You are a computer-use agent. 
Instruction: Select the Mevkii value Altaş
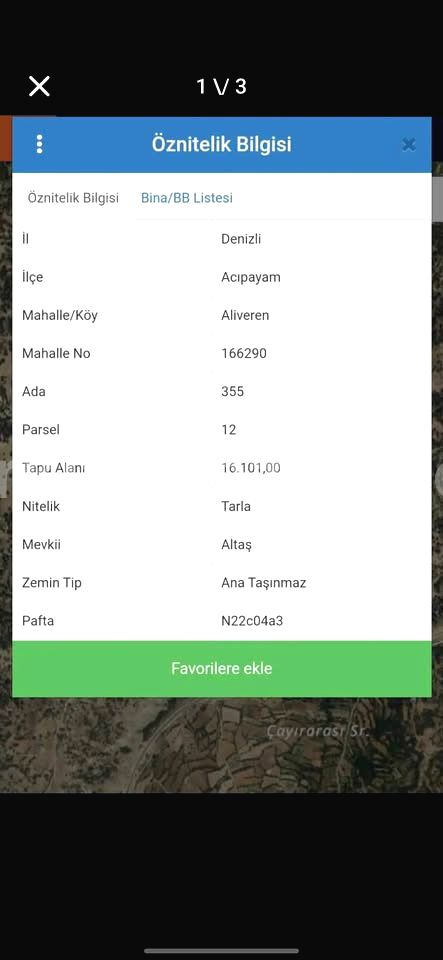point(236,544)
